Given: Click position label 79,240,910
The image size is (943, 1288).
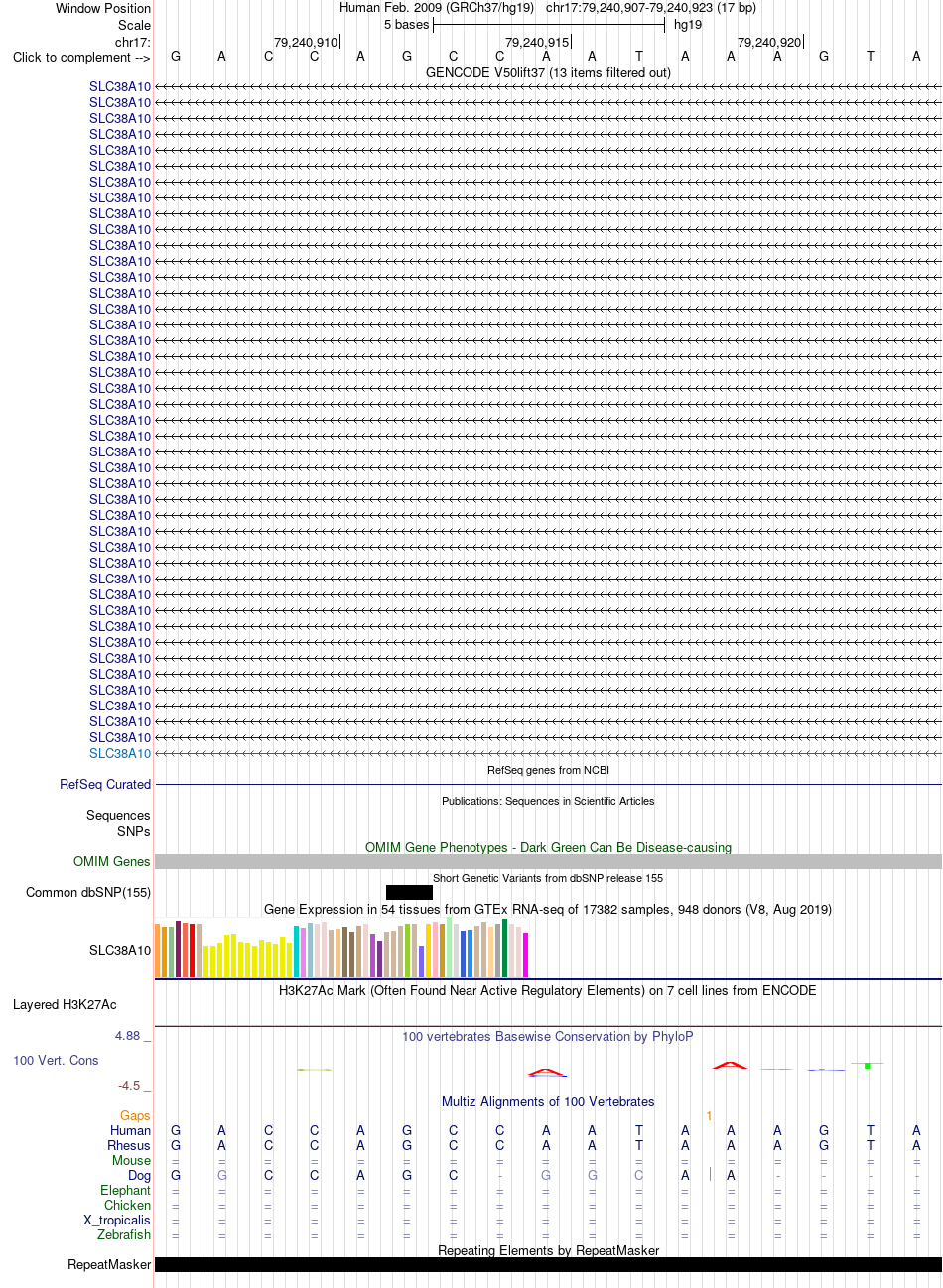Looking at the screenshot, I should (306, 43).
